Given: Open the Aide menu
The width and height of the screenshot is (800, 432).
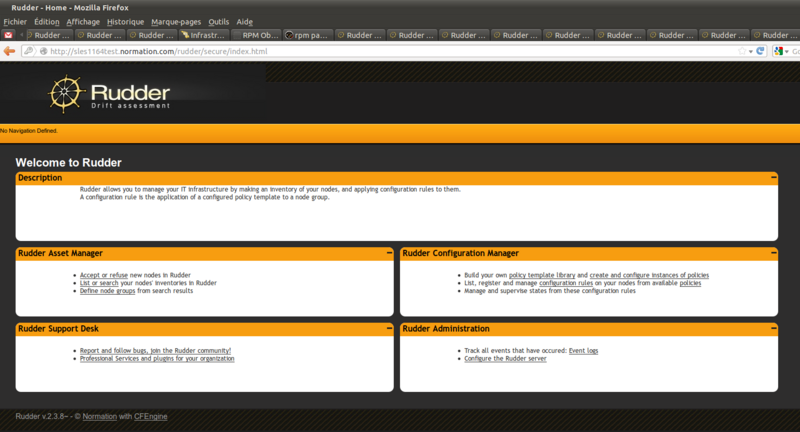Looking at the screenshot, I should pyautogui.click(x=244, y=22).
